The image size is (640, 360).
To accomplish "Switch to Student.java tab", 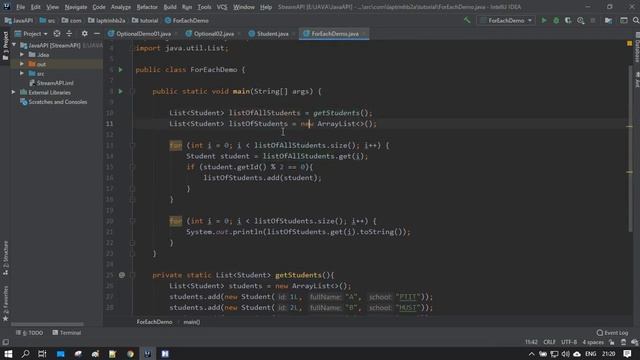I will pos(273,34).
